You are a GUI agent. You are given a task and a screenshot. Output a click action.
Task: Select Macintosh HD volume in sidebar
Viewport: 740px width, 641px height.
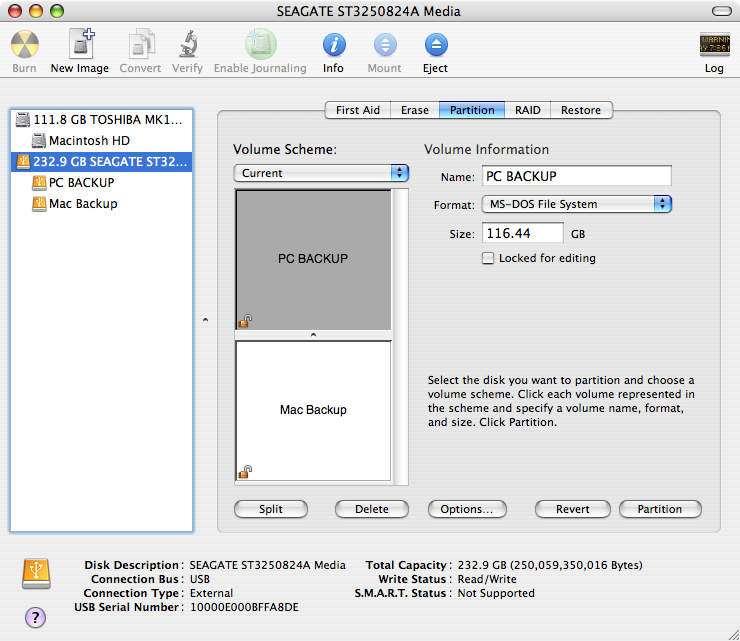(x=101, y=141)
